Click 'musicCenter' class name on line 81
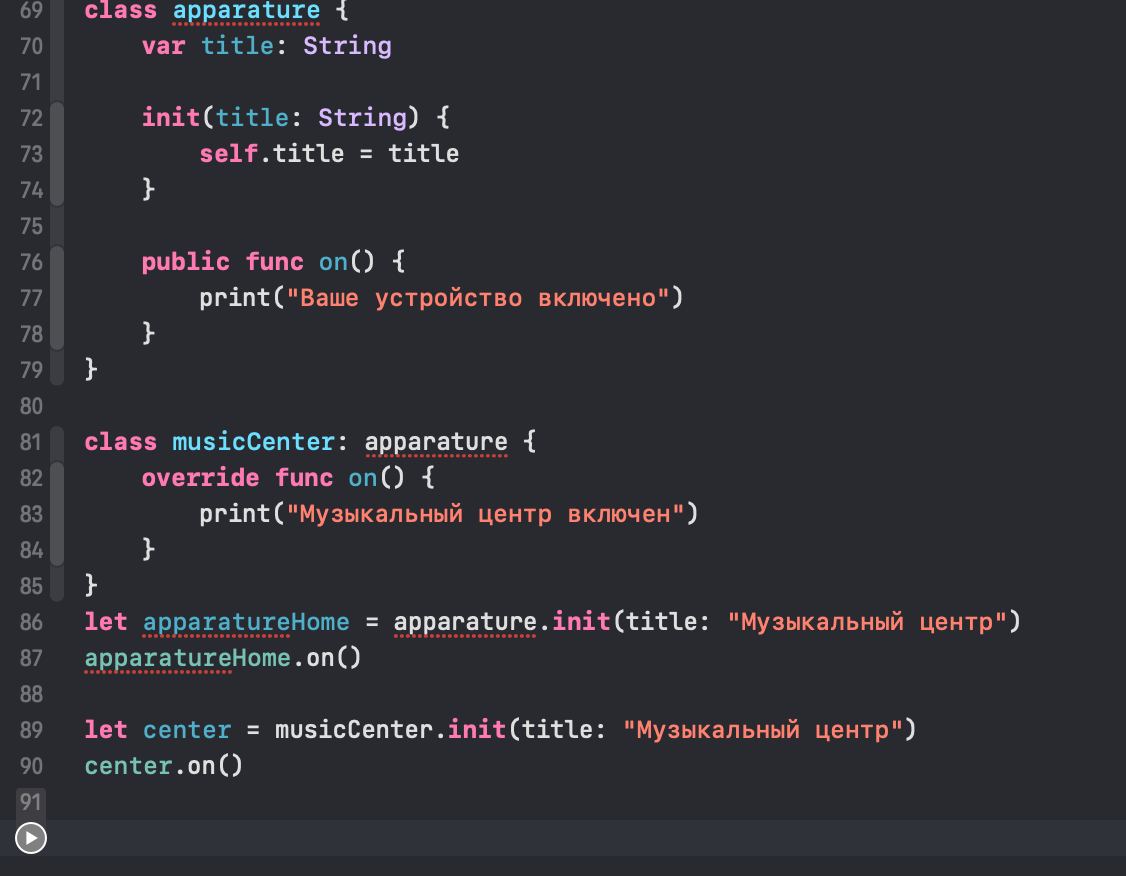The width and height of the screenshot is (1126, 876). point(253,442)
